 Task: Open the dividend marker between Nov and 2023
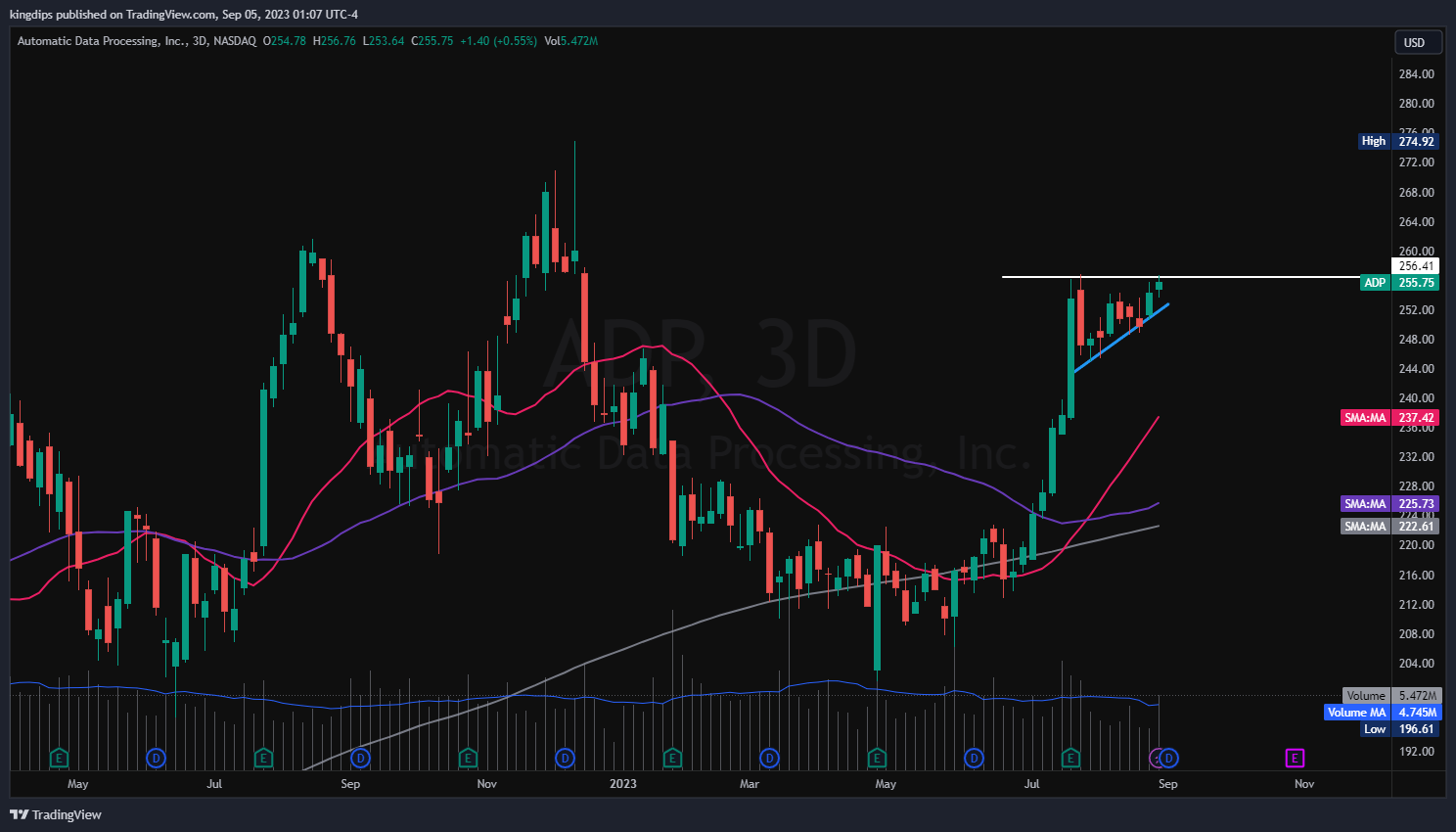[x=565, y=758]
